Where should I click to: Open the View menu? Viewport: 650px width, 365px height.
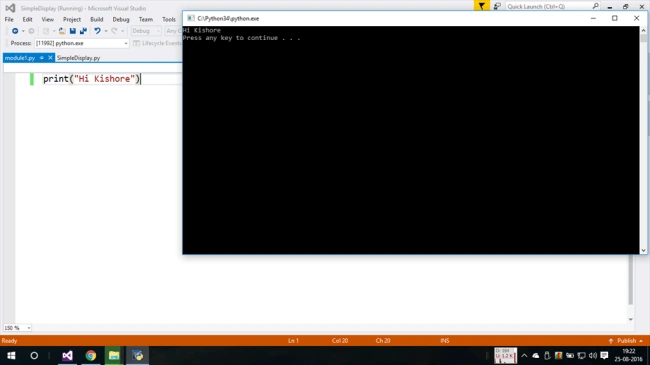[47, 19]
